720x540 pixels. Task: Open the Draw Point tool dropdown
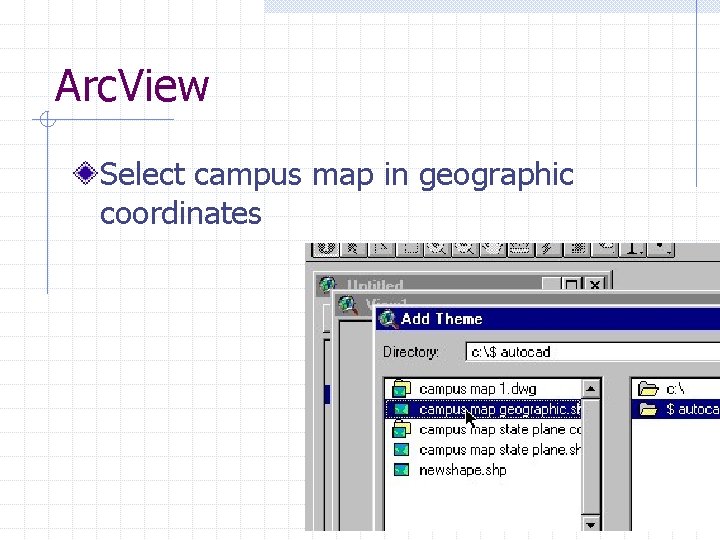click(661, 249)
